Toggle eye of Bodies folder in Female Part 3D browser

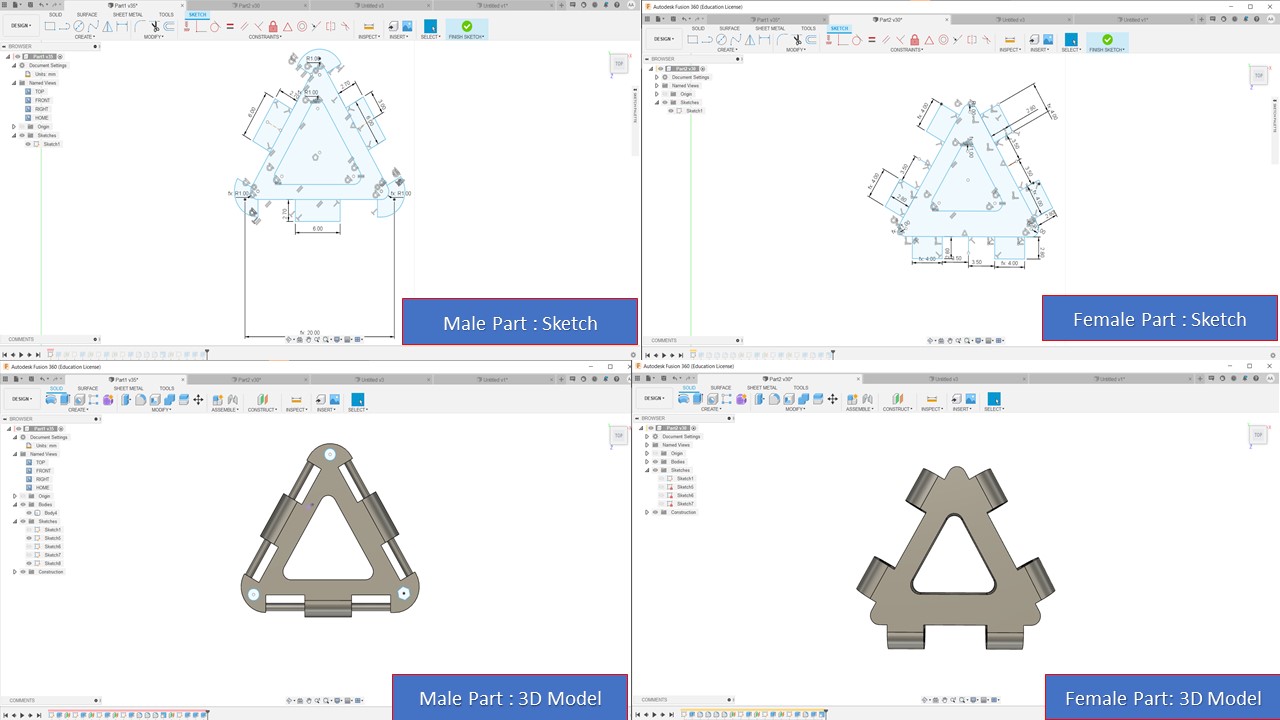click(x=655, y=462)
